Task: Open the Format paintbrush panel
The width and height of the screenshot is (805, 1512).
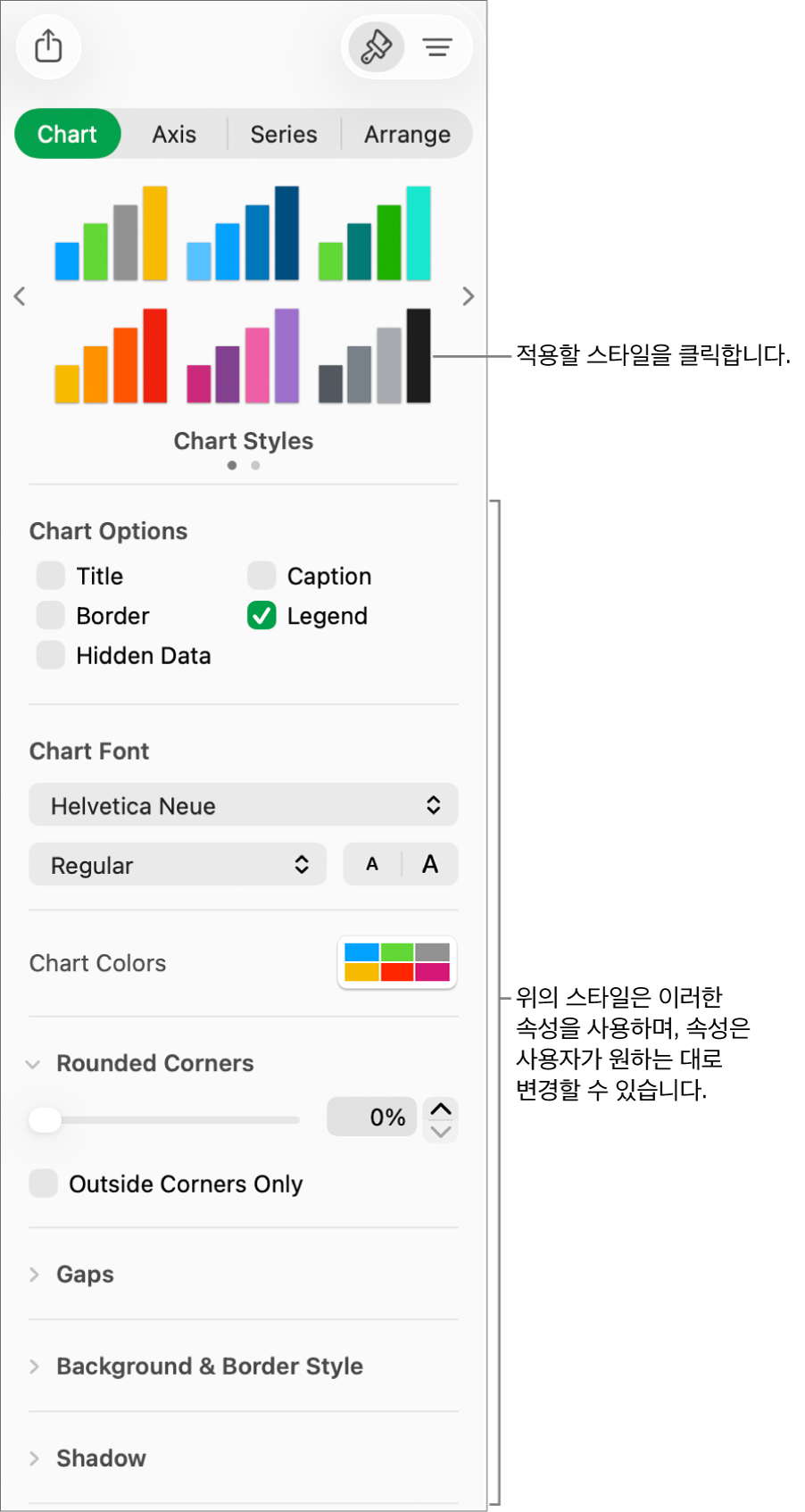Action: pyautogui.click(x=376, y=46)
